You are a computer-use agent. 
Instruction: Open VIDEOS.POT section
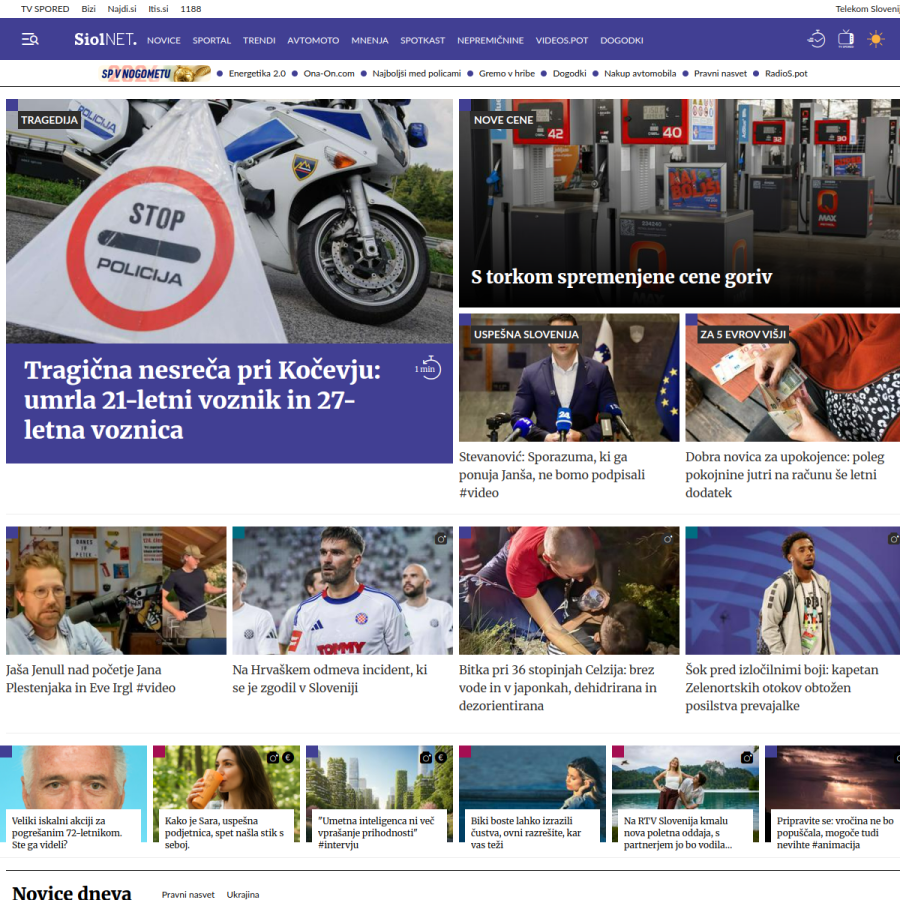coord(562,40)
